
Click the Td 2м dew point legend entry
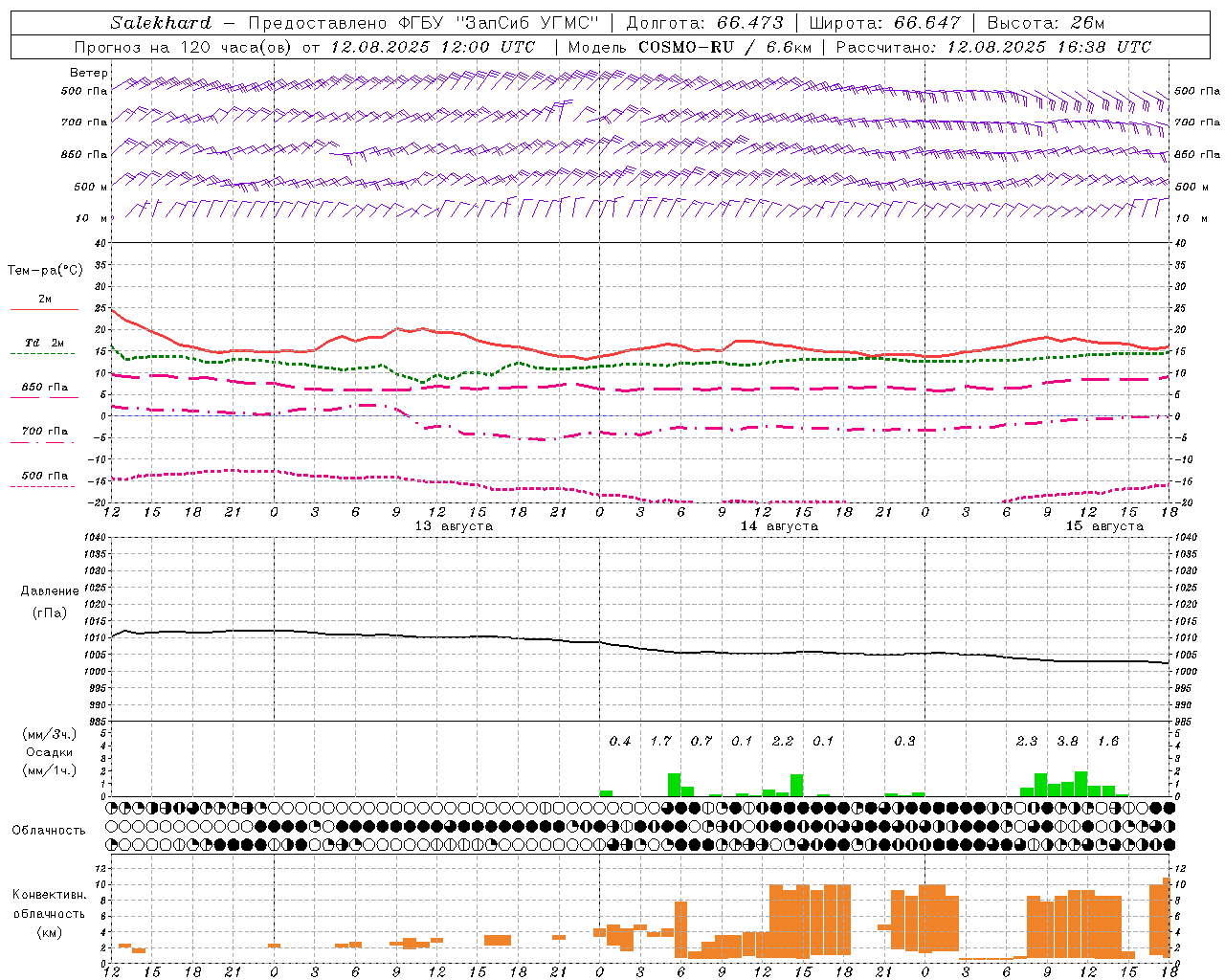click(x=45, y=343)
